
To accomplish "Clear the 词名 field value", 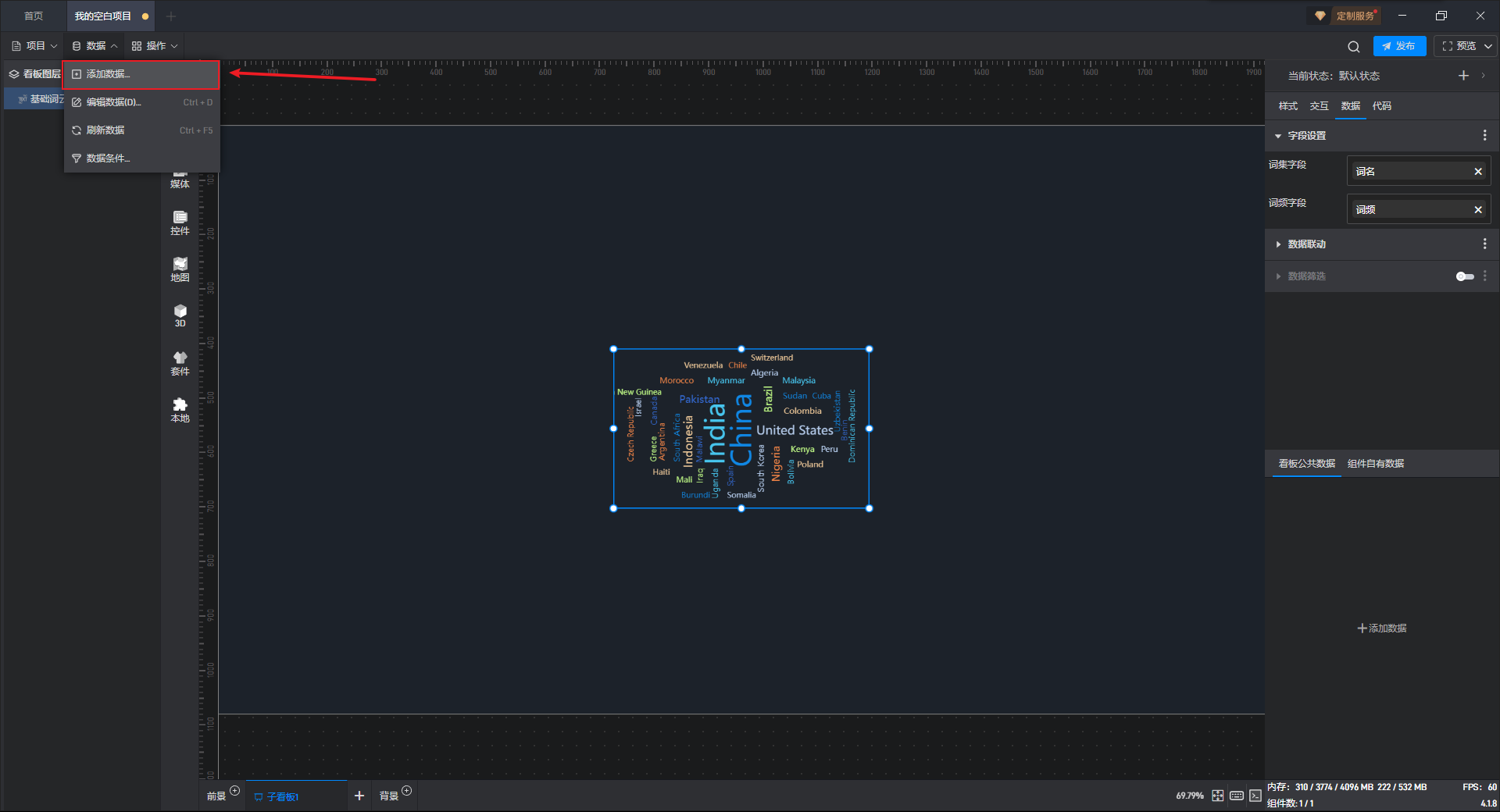I will click(x=1478, y=172).
